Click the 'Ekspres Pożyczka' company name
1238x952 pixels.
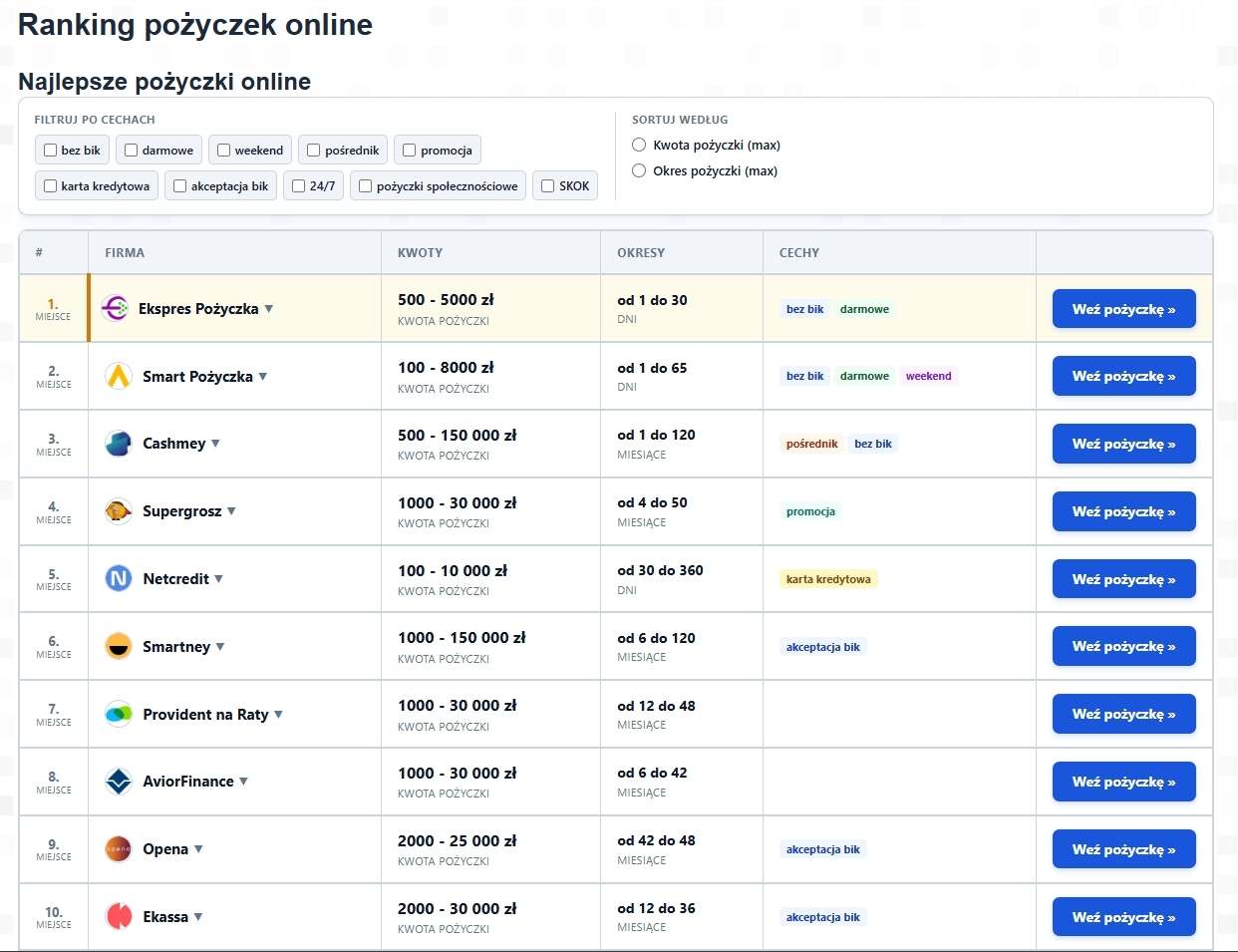198,309
